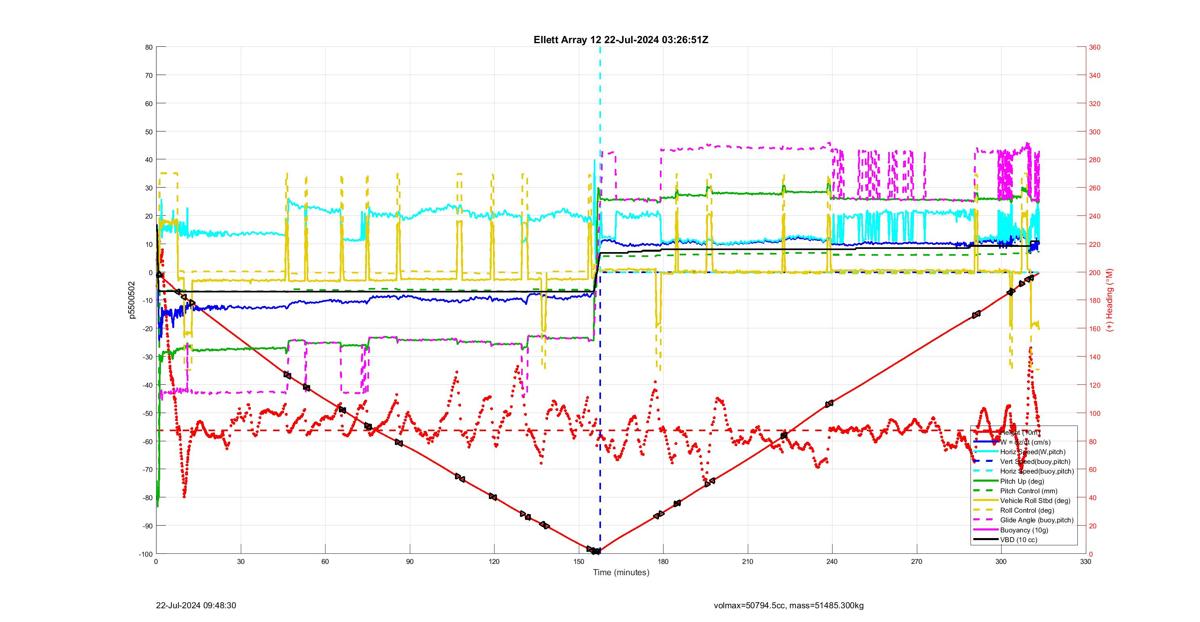Viewport: 1200px width, 622px height.
Task: Click the solid black VBD line sample in legend
Action: (x=985, y=540)
